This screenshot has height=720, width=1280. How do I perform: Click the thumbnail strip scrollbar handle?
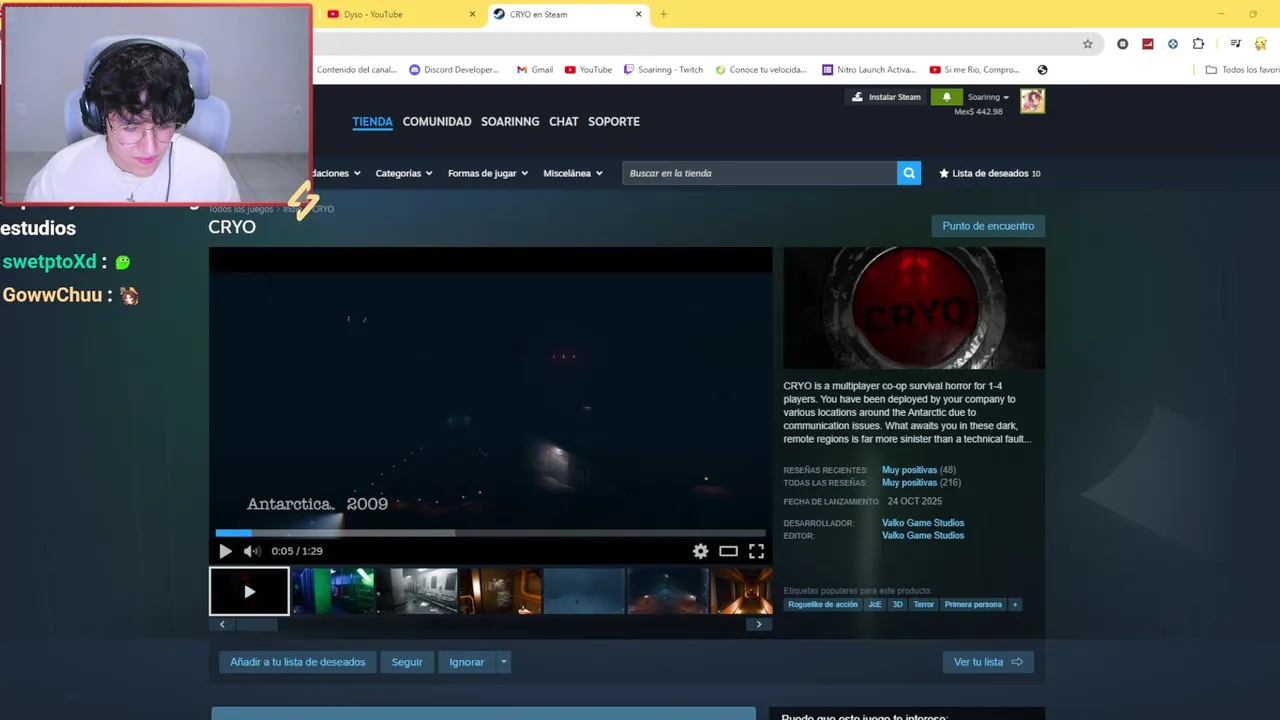[x=256, y=624]
